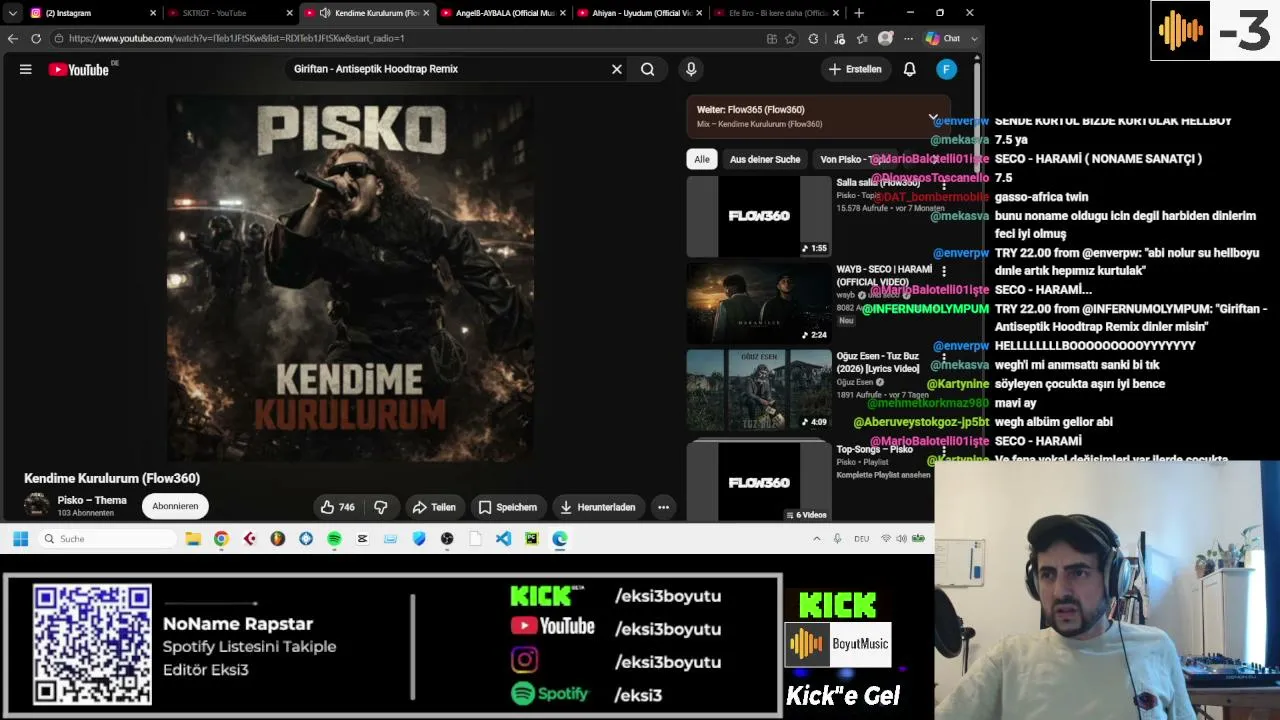The height and width of the screenshot is (720, 1280).
Task: Open Top-Songs – Pisko playlist thumbnail
Action: 759,481
